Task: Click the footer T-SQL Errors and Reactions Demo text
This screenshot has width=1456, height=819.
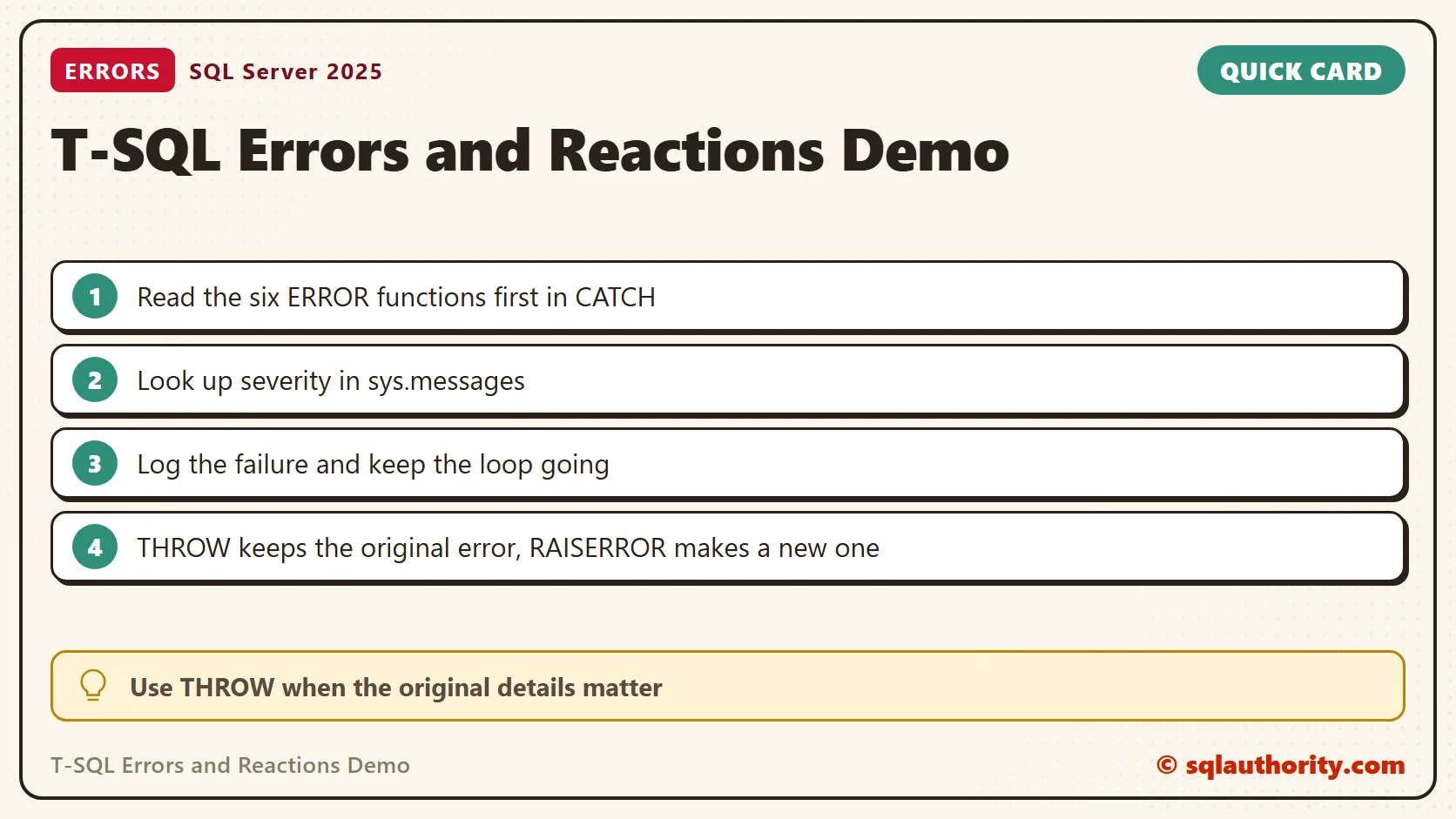Action: tap(230, 765)
